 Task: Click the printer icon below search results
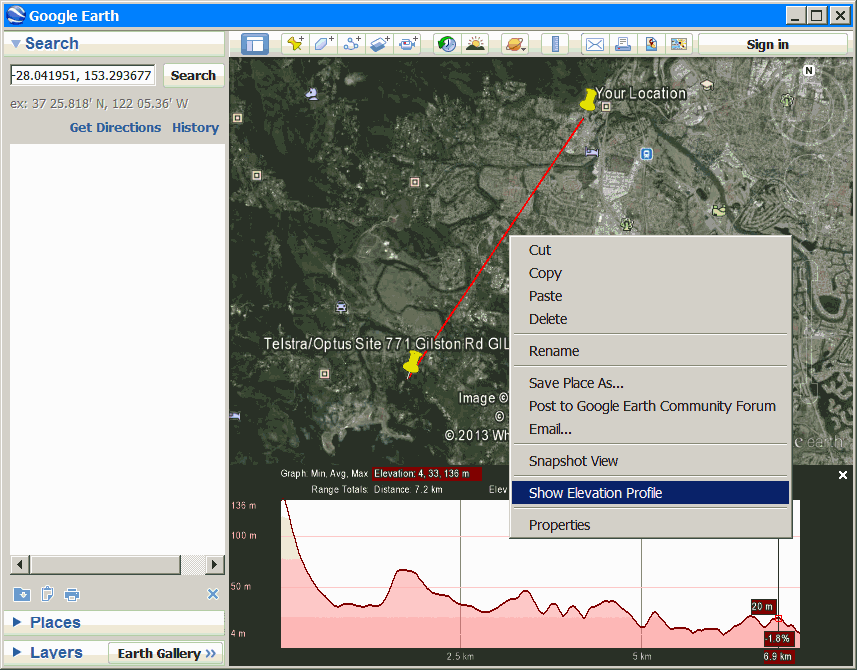point(72,594)
